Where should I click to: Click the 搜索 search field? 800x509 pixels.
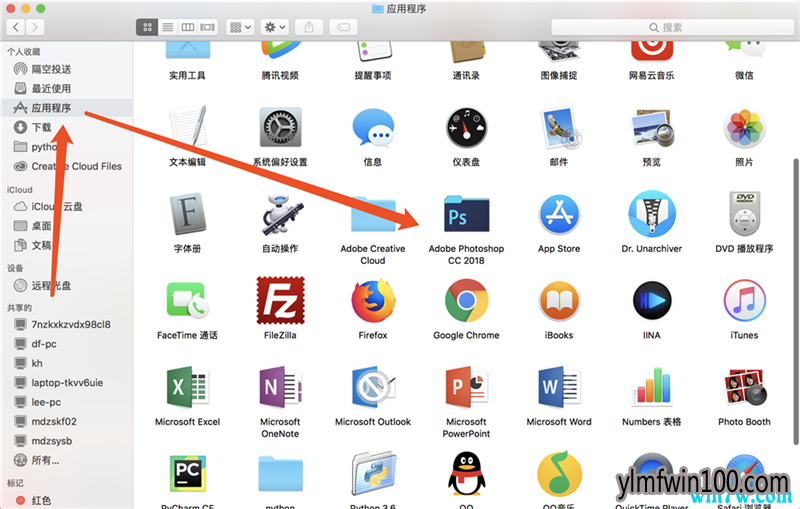(672, 27)
